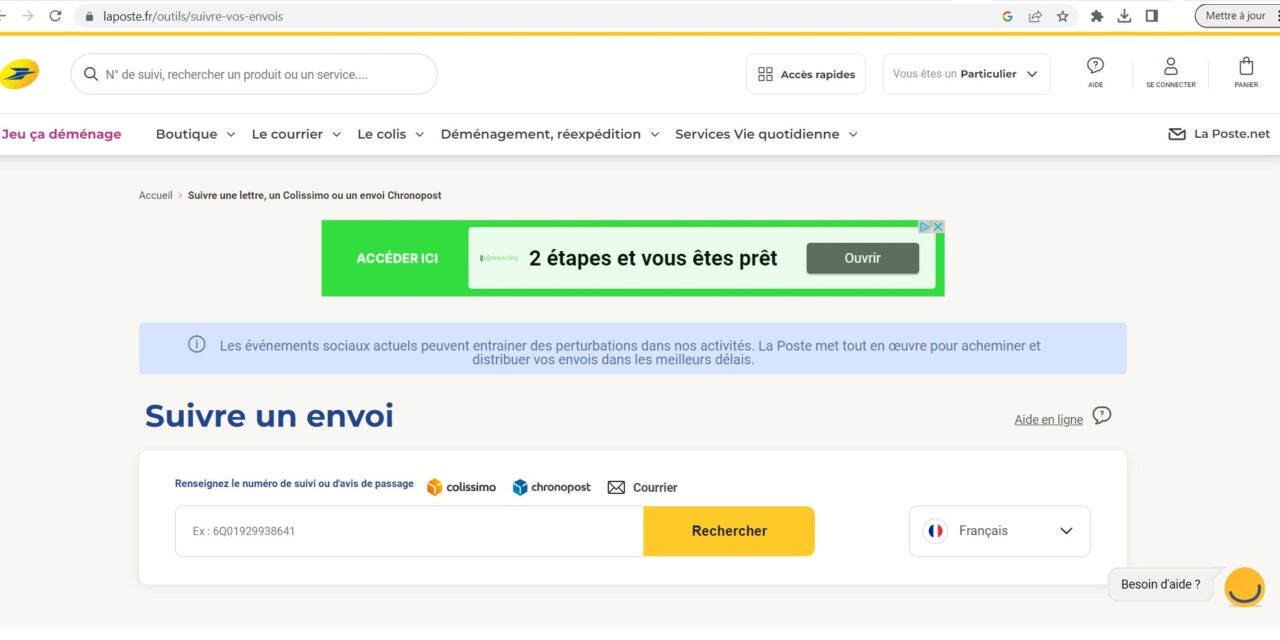
Task: Open the Panier shopping bag
Action: 1246,66
